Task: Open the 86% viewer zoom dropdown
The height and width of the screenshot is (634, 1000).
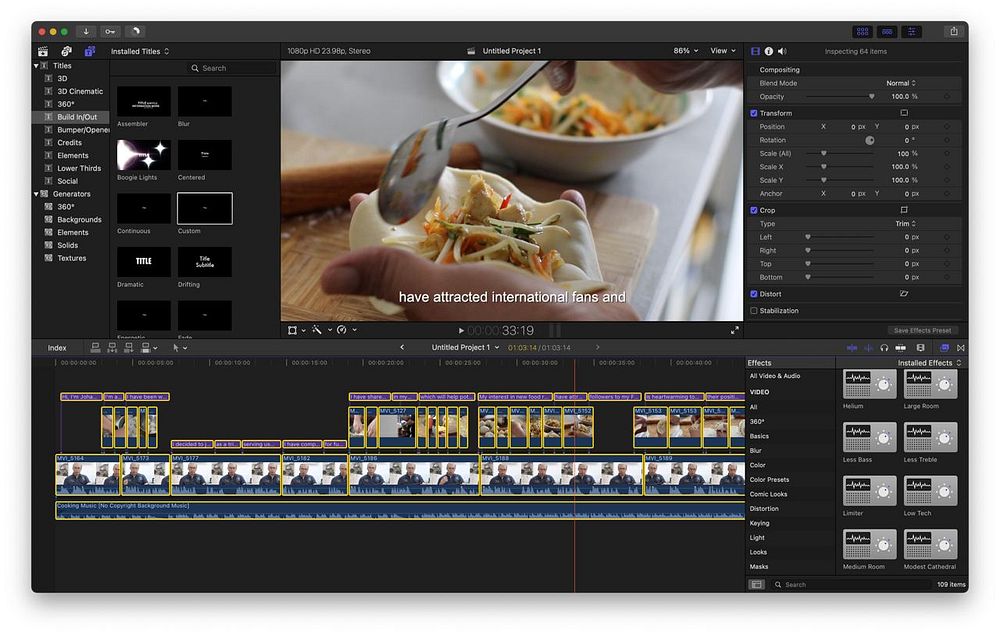Action: pyautogui.click(x=686, y=51)
